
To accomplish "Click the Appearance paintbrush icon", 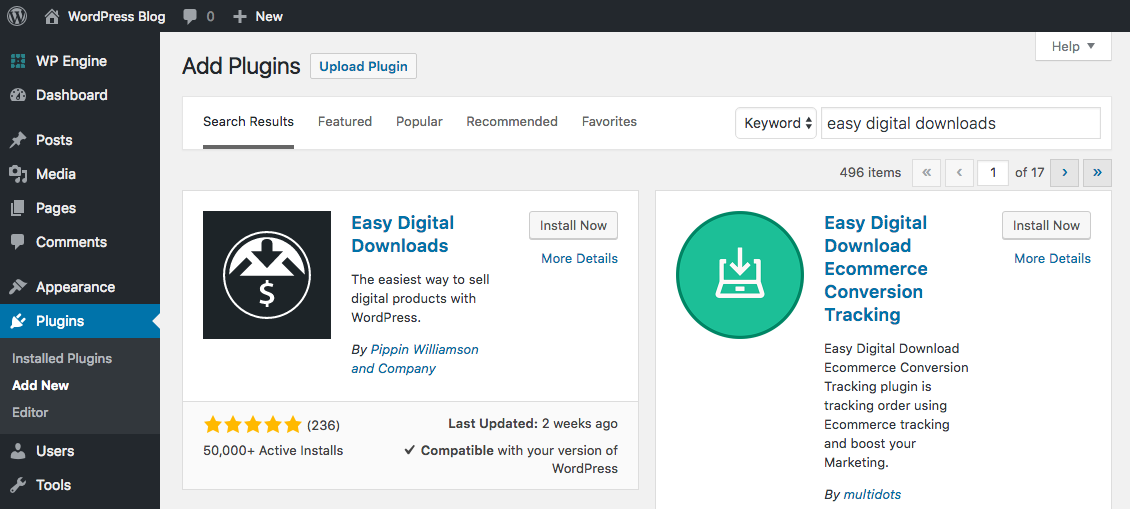I will coord(18,287).
